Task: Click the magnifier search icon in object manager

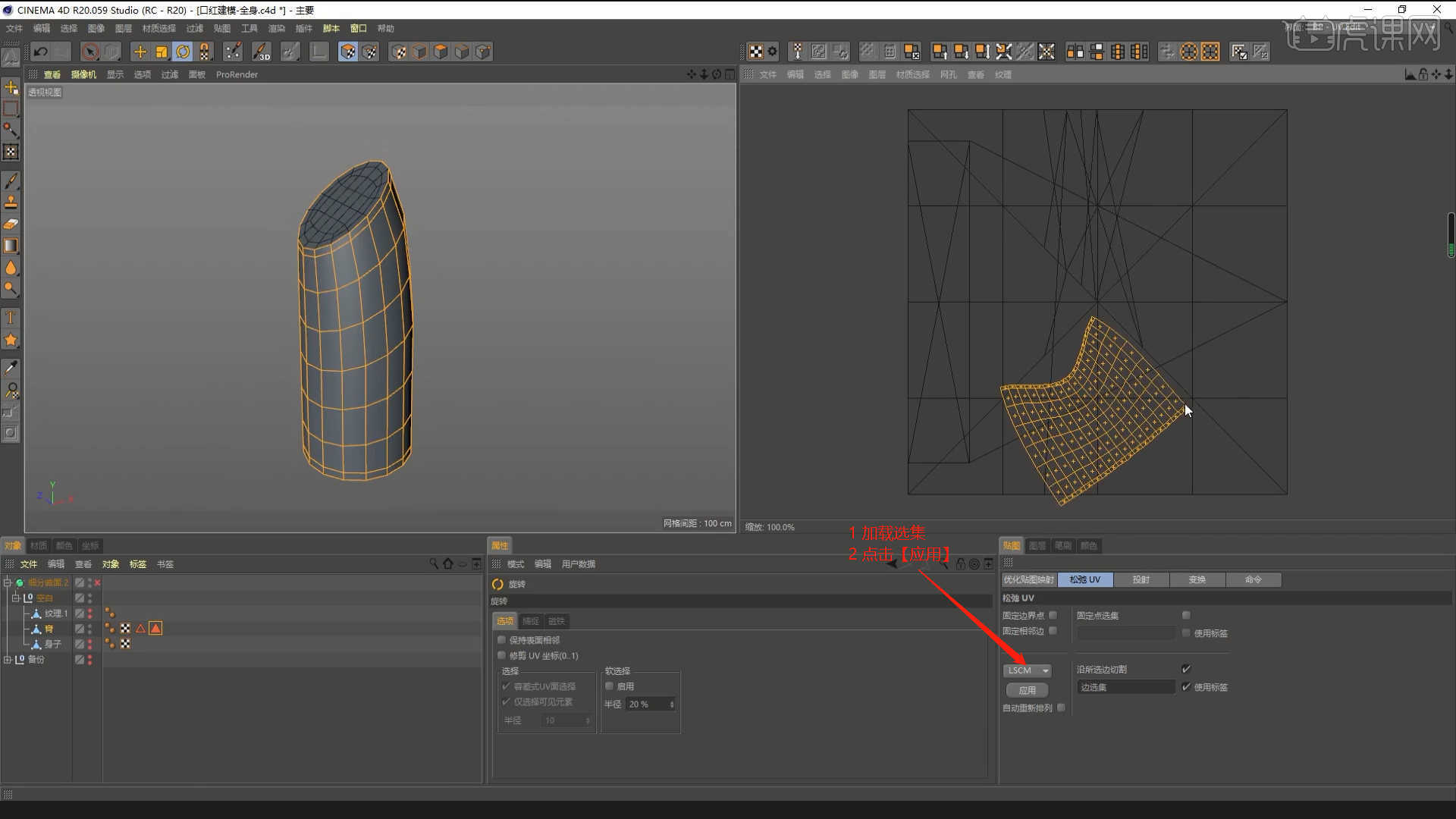Action: 434,563
